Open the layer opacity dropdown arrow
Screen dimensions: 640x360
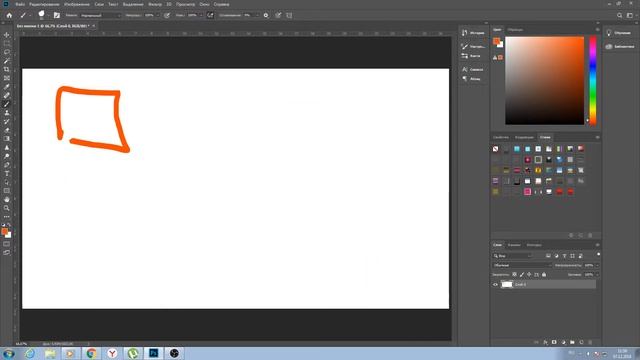(597, 265)
